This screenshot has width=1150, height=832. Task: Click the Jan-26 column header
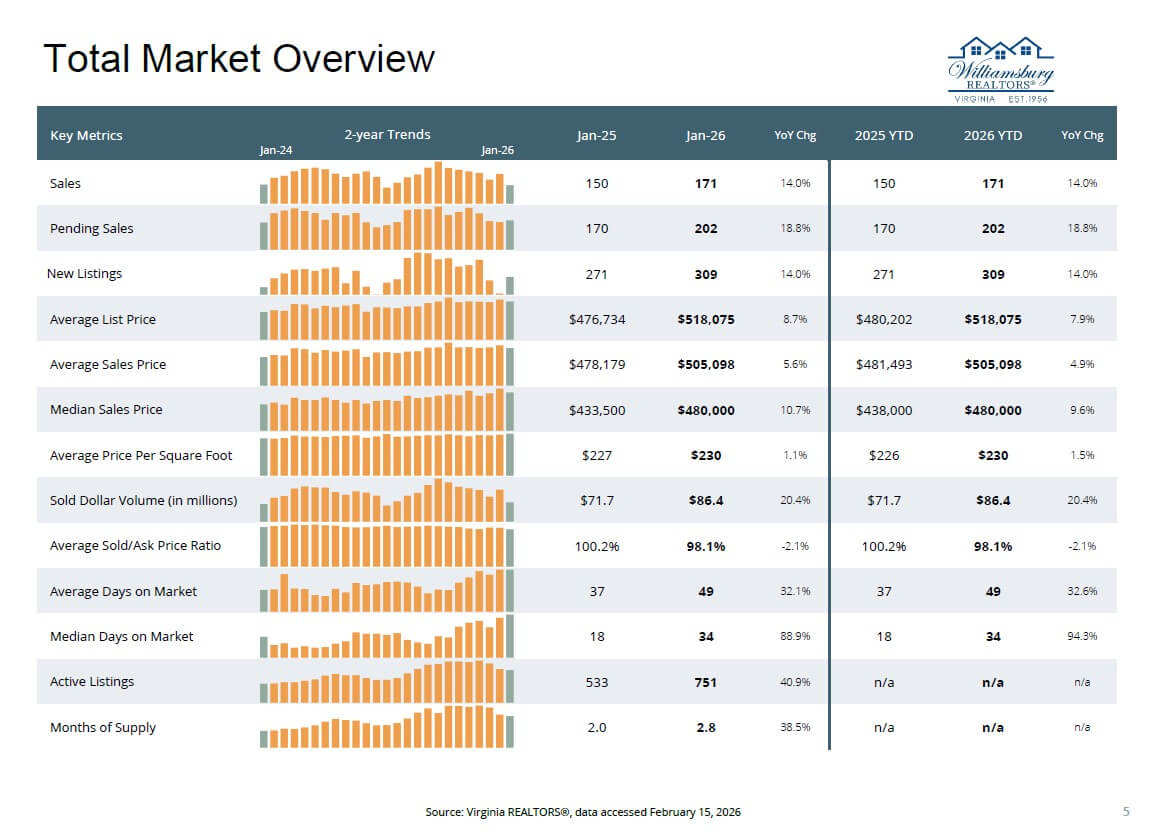pyautogui.click(x=705, y=135)
